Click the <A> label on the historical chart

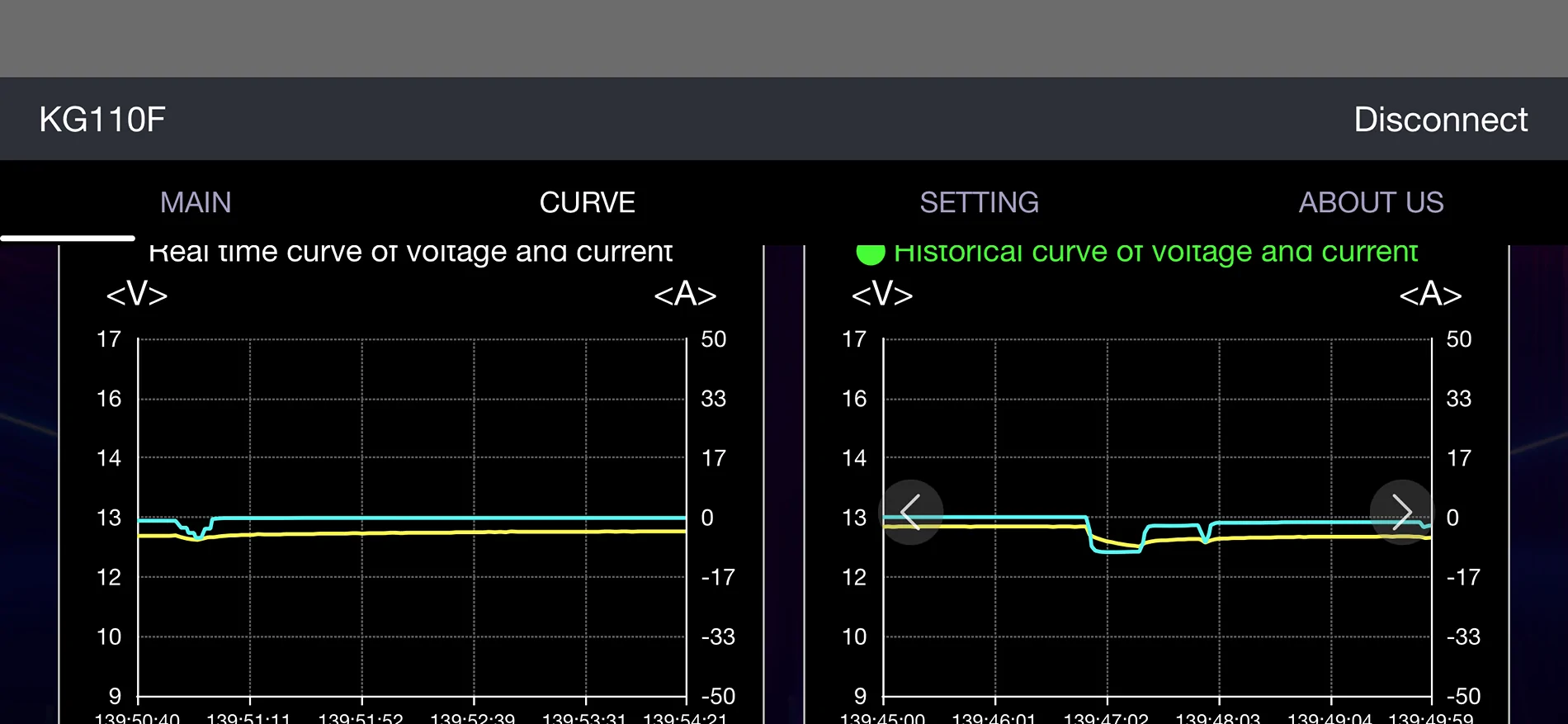click(x=1430, y=294)
